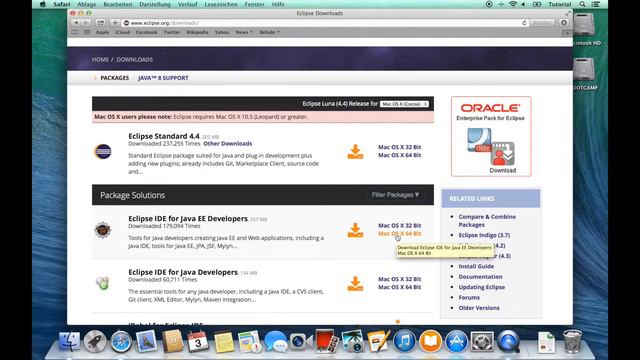
Task: Open the Hilfe menu
Action: click(278, 4)
